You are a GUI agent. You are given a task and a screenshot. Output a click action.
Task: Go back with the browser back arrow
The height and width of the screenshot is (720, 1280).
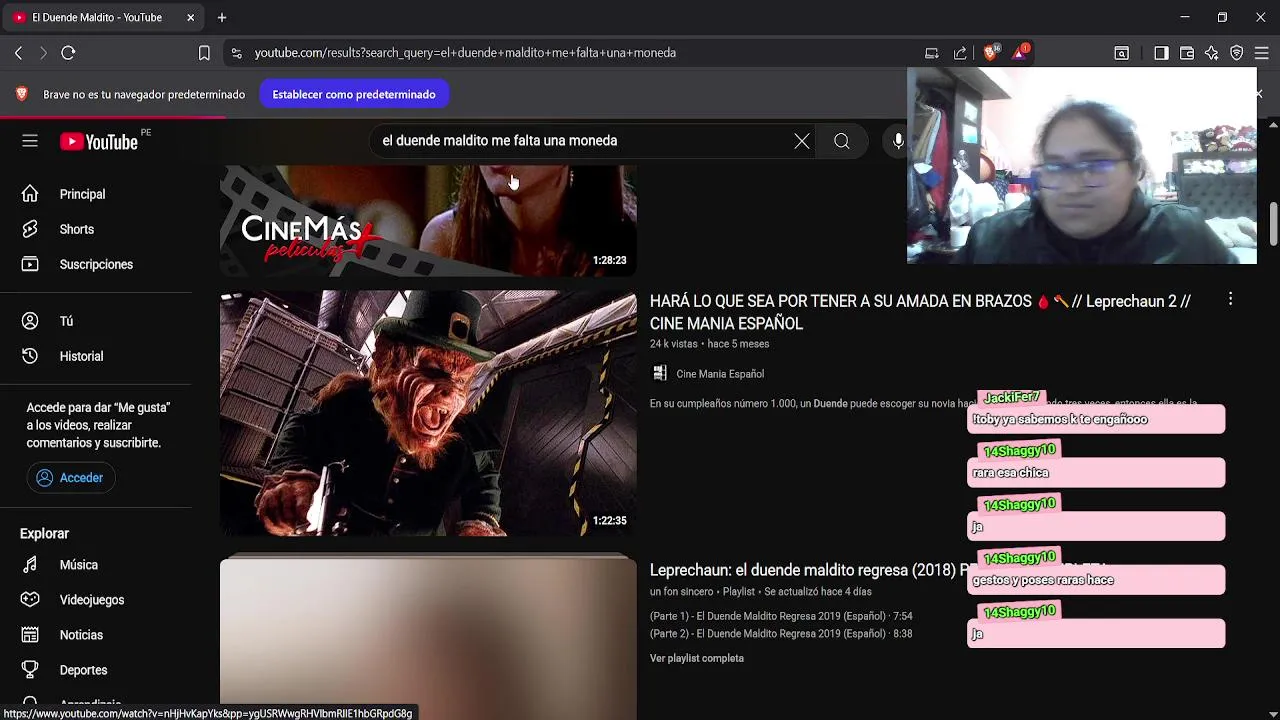[x=18, y=53]
